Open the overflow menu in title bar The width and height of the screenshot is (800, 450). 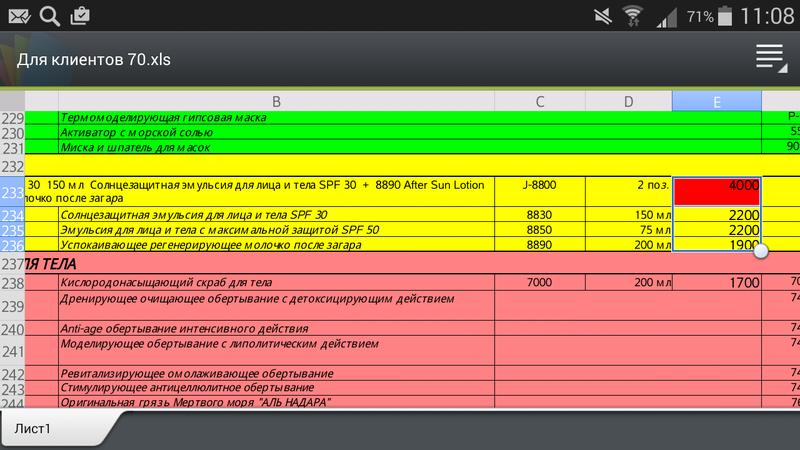(771, 58)
